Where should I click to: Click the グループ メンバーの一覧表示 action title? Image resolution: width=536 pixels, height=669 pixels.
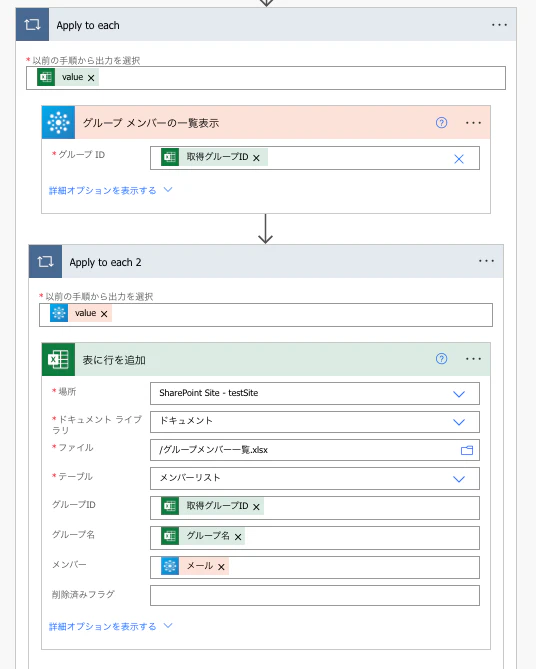click(151, 123)
